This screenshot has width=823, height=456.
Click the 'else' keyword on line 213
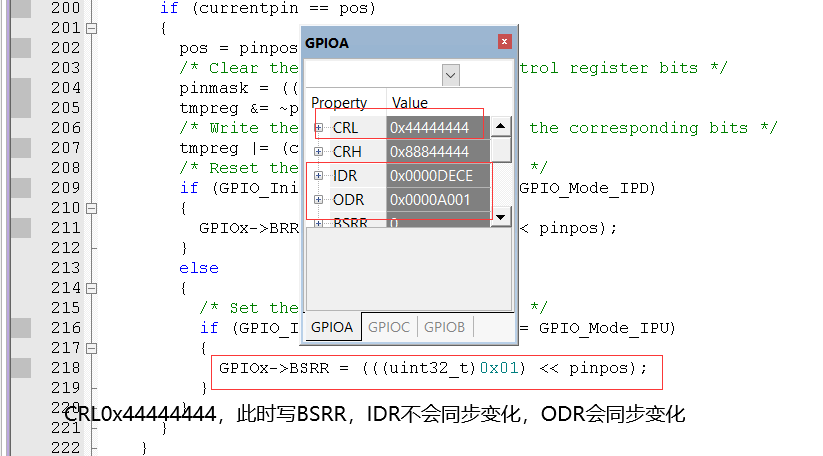click(198, 268)
